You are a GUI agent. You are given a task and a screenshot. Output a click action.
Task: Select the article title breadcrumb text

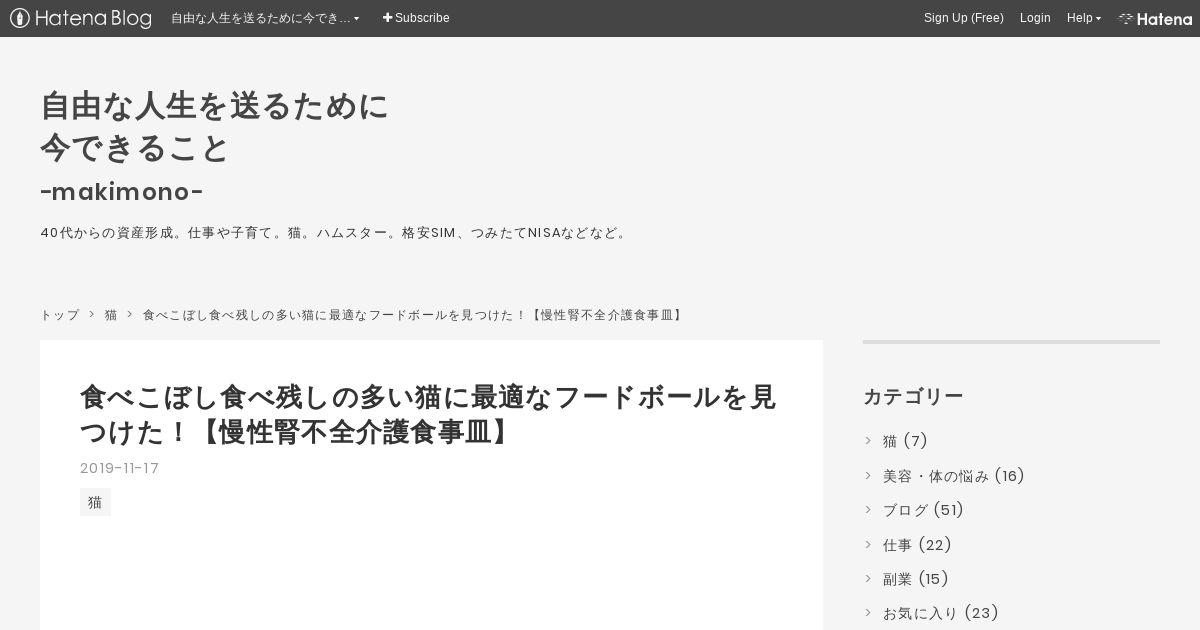point(414,315)
